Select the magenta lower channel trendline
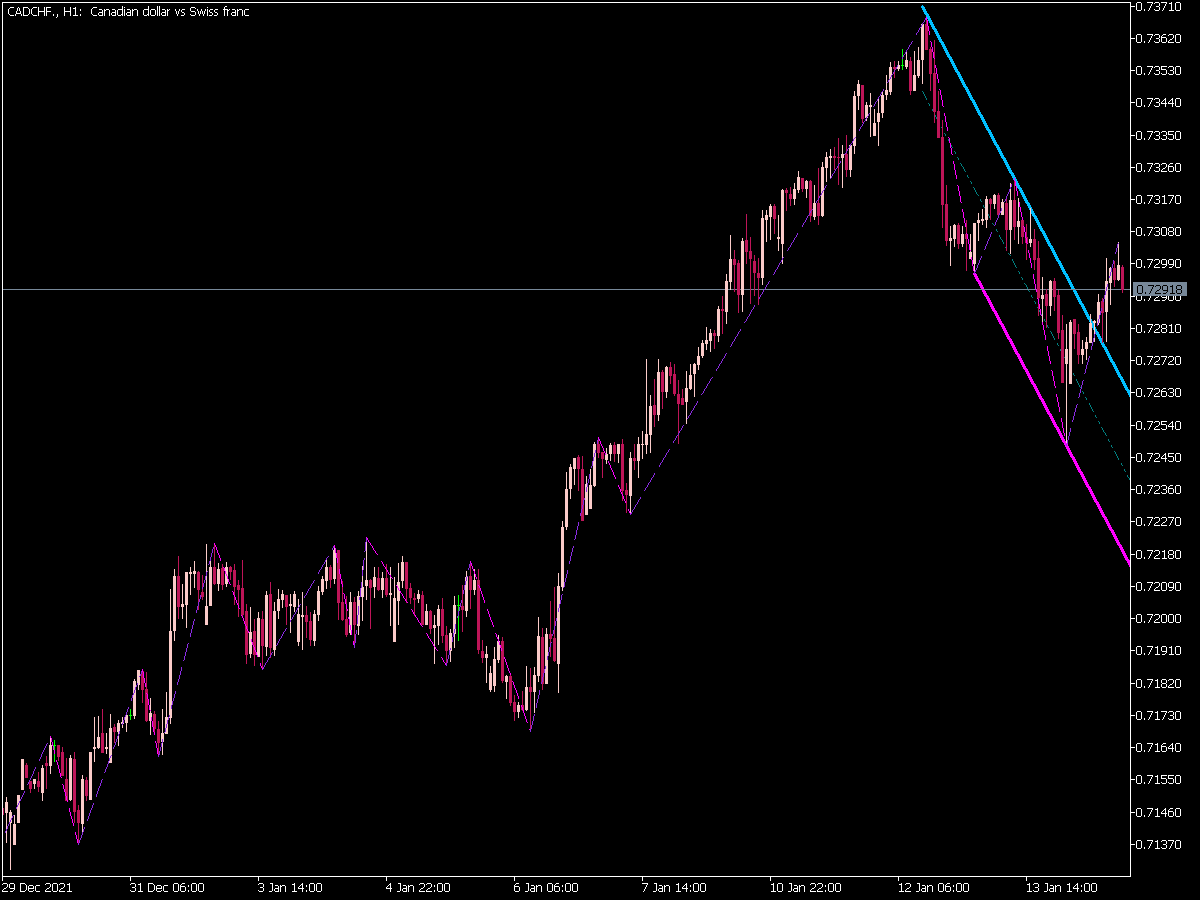The image size is (1200, 900). coord(1050,419)
